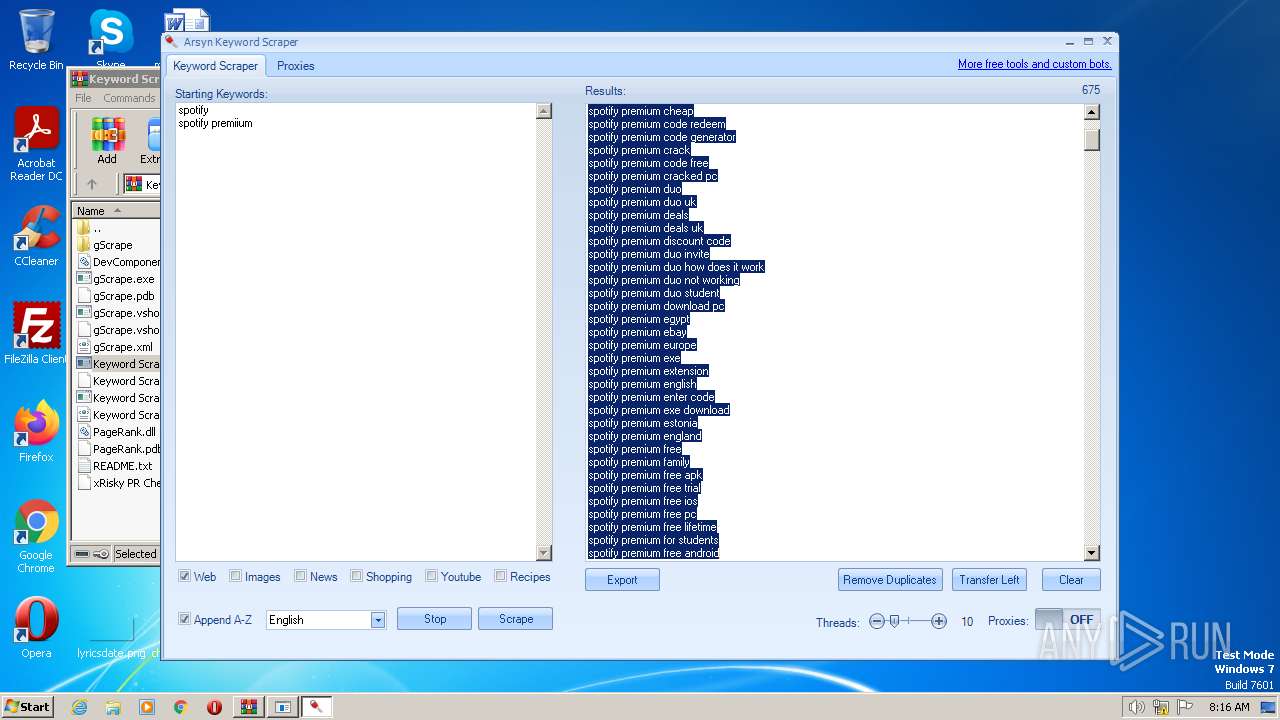Open lyricsdate.png file on desktop

coord(111,636)
